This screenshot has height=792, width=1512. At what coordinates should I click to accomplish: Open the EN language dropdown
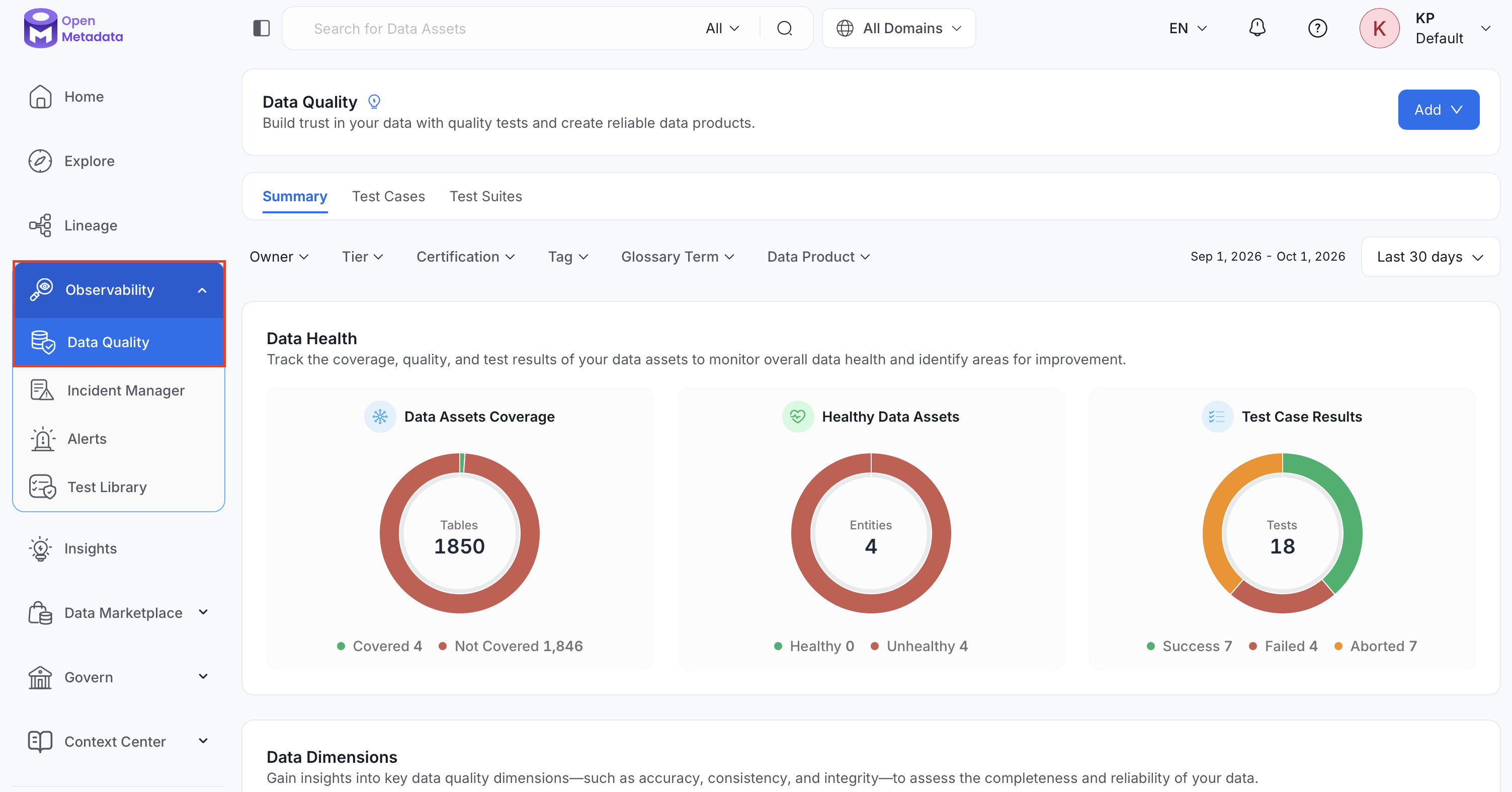(1188, 28)
